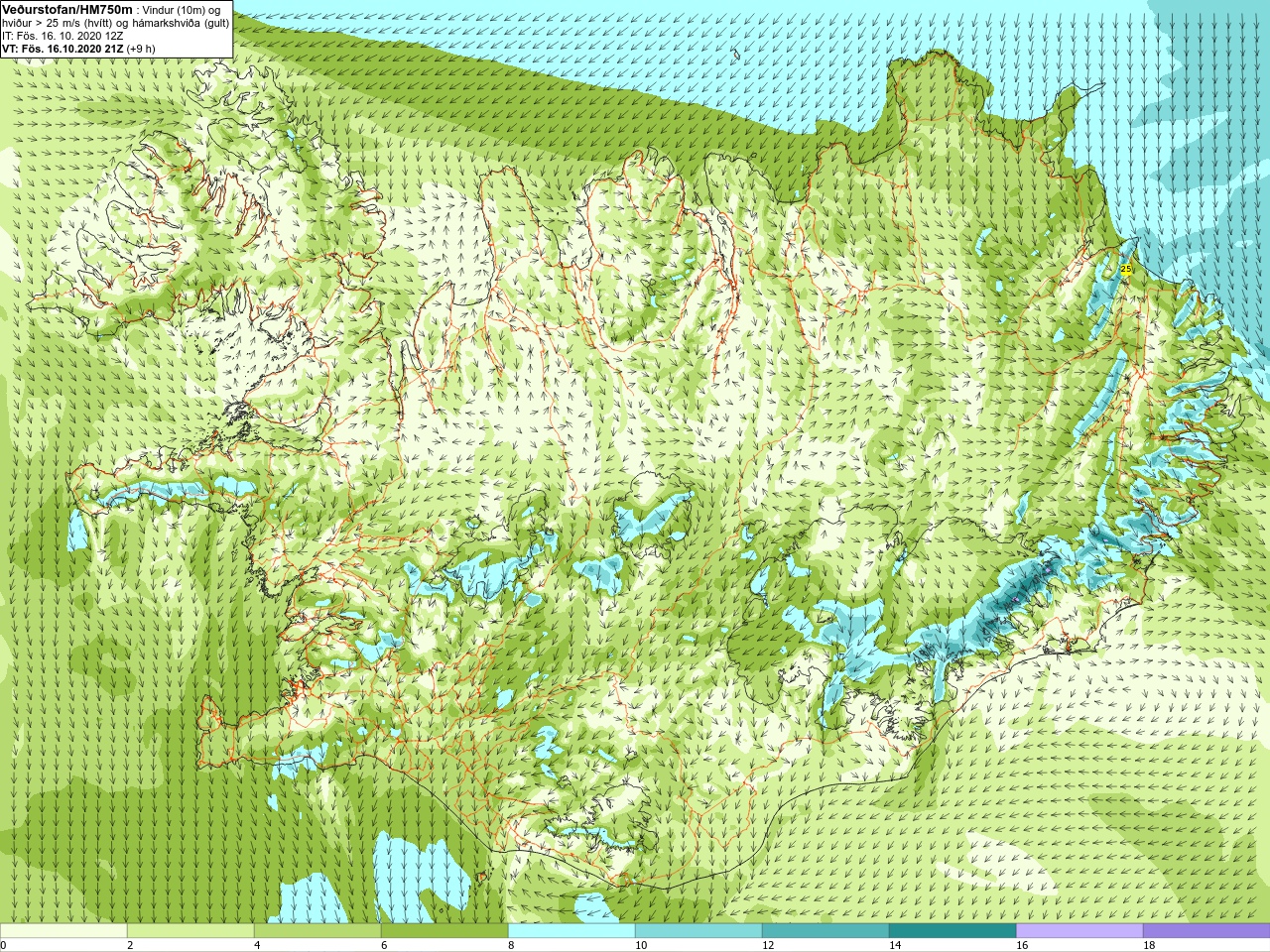
Task: Click the legend value label 2
Action: tap(130, 945)
